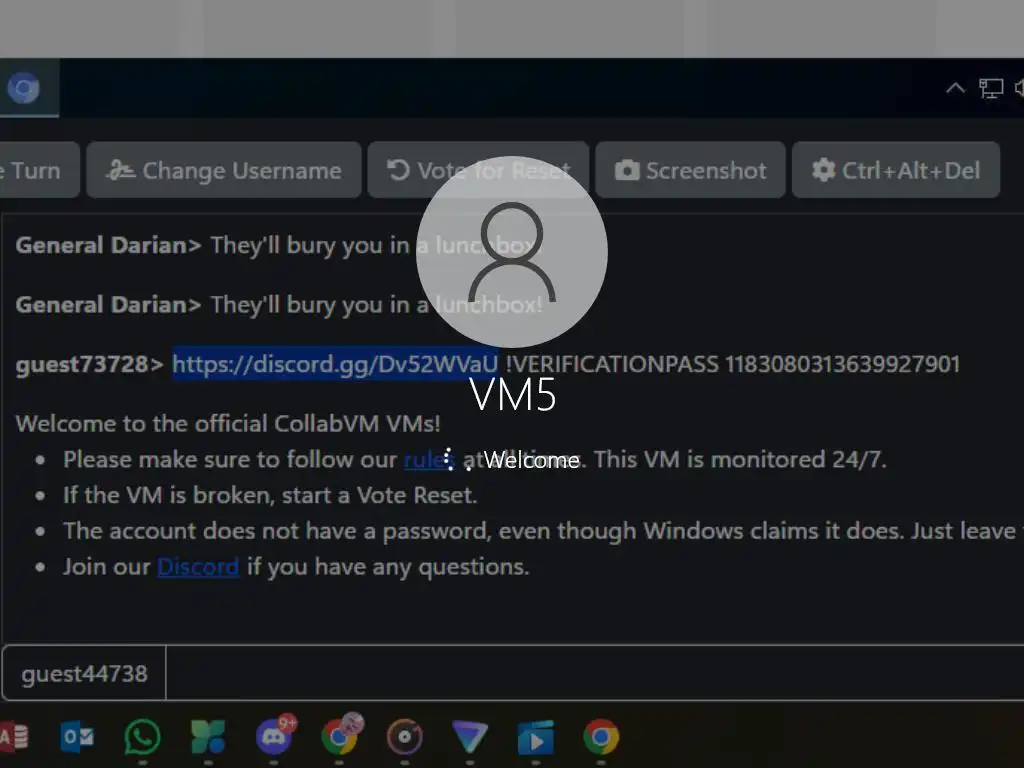The height and width of the screenshot is (768, 1024).
Task: Click the network icon in the VM tray
Action: click(x=991, y=88)
